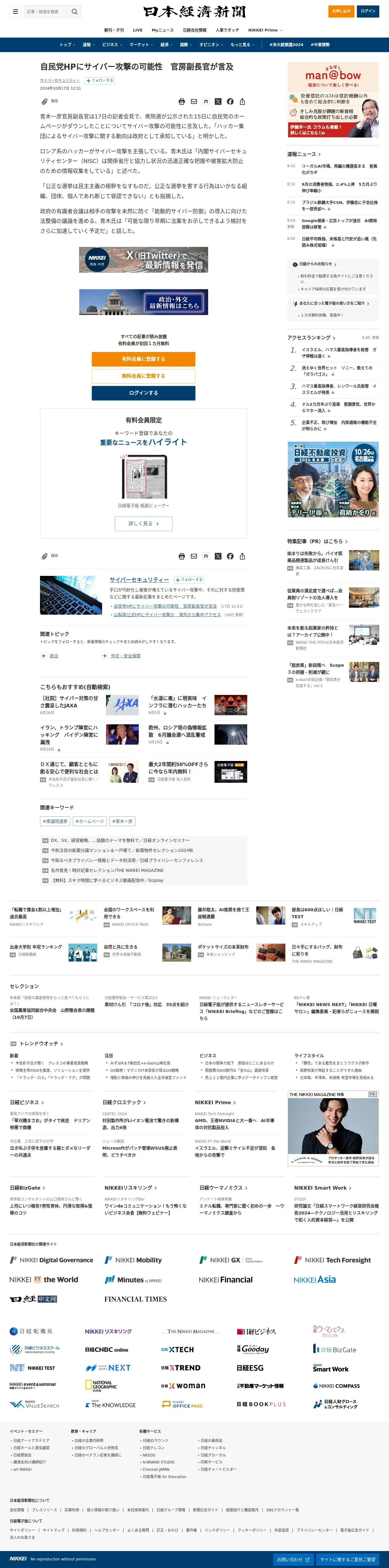Open the Myニュース menu item
Image resolution: width=389 pixels, height=1568 pixels.
coord(163,30)
